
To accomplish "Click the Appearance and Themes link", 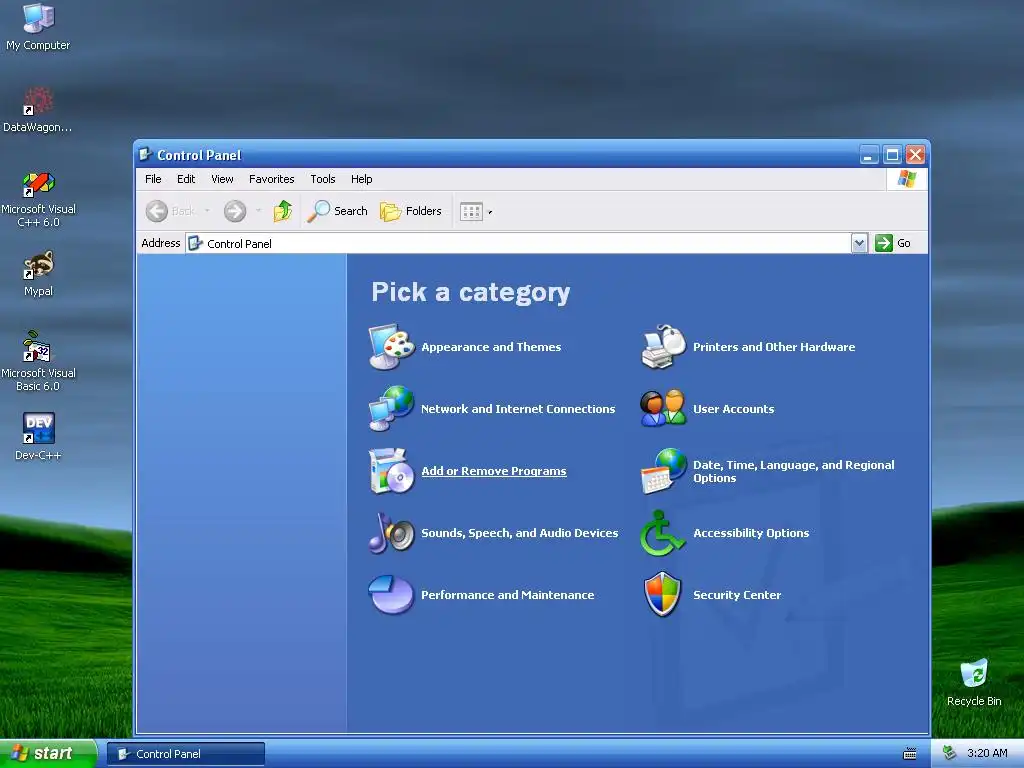I will tap(491, 347).
